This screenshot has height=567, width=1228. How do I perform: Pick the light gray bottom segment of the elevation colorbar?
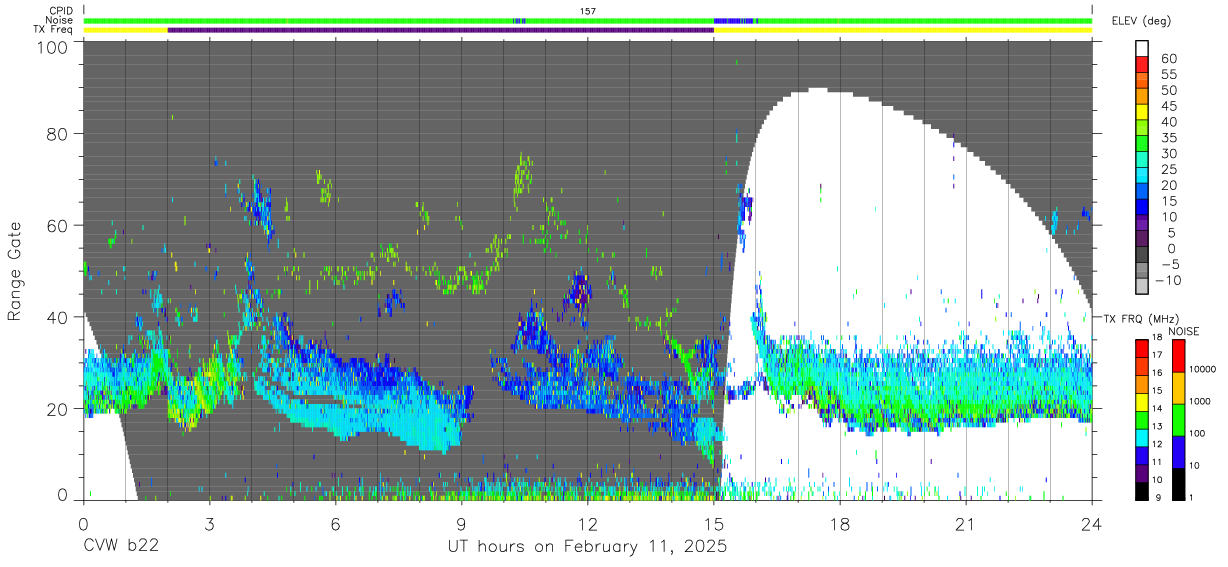[1143, 287]
